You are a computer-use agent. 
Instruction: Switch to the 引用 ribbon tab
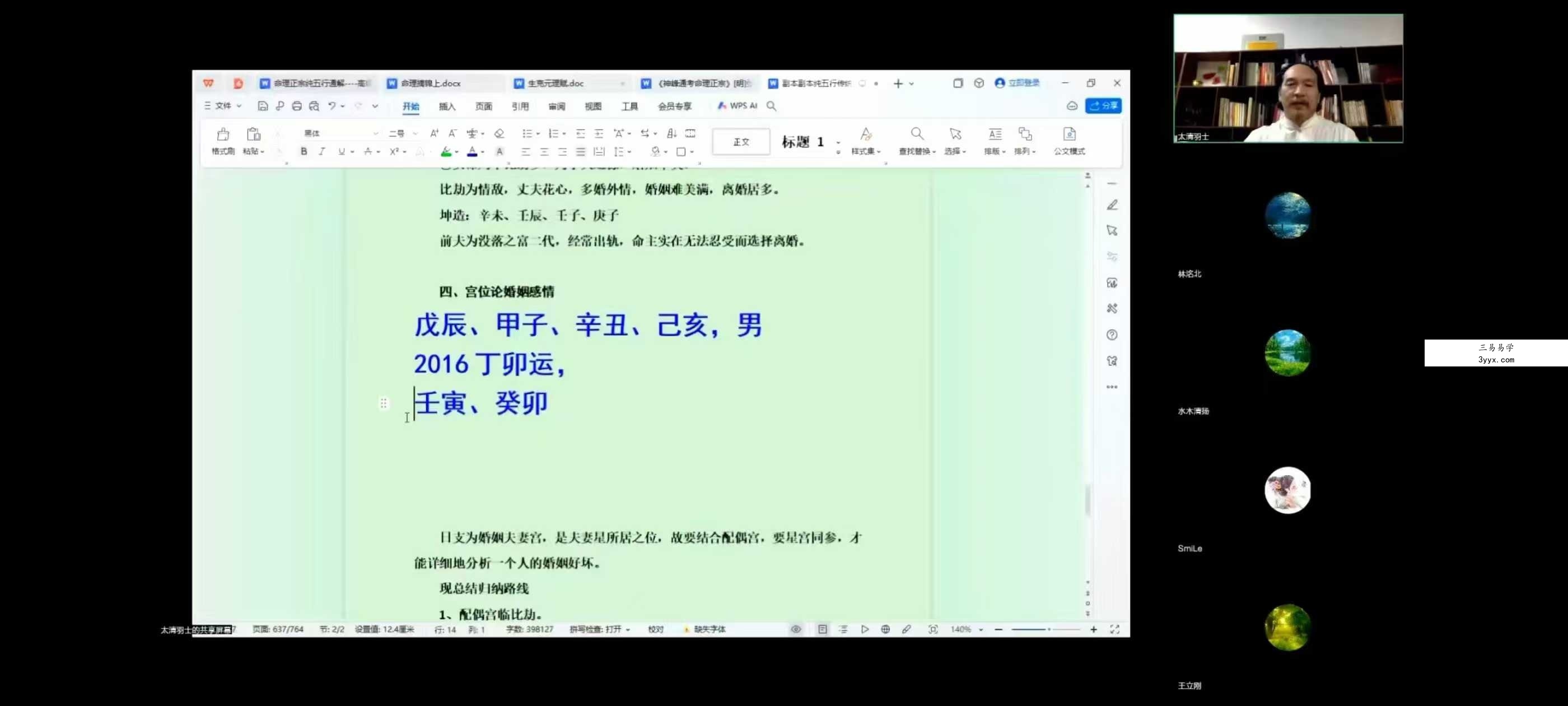pos(520,106)
